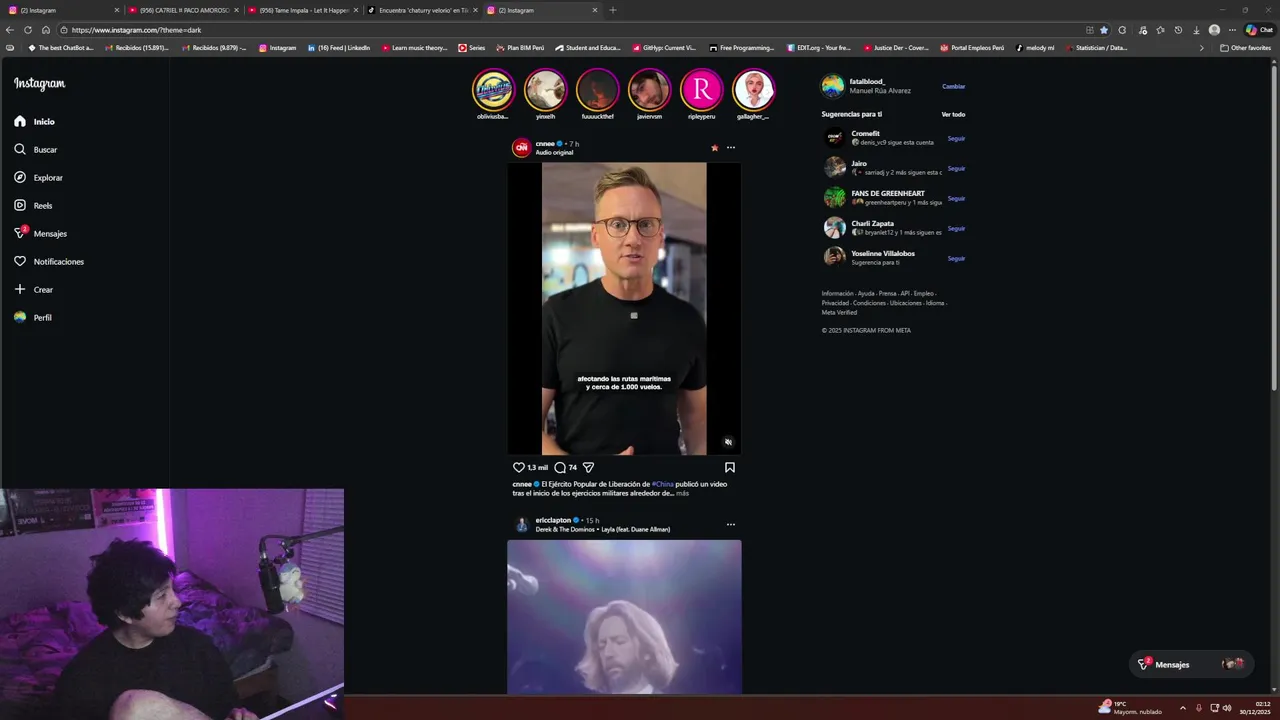View gallagher story
The height and width of the screenshot is (720, 1280).
(x=753, y=90)
